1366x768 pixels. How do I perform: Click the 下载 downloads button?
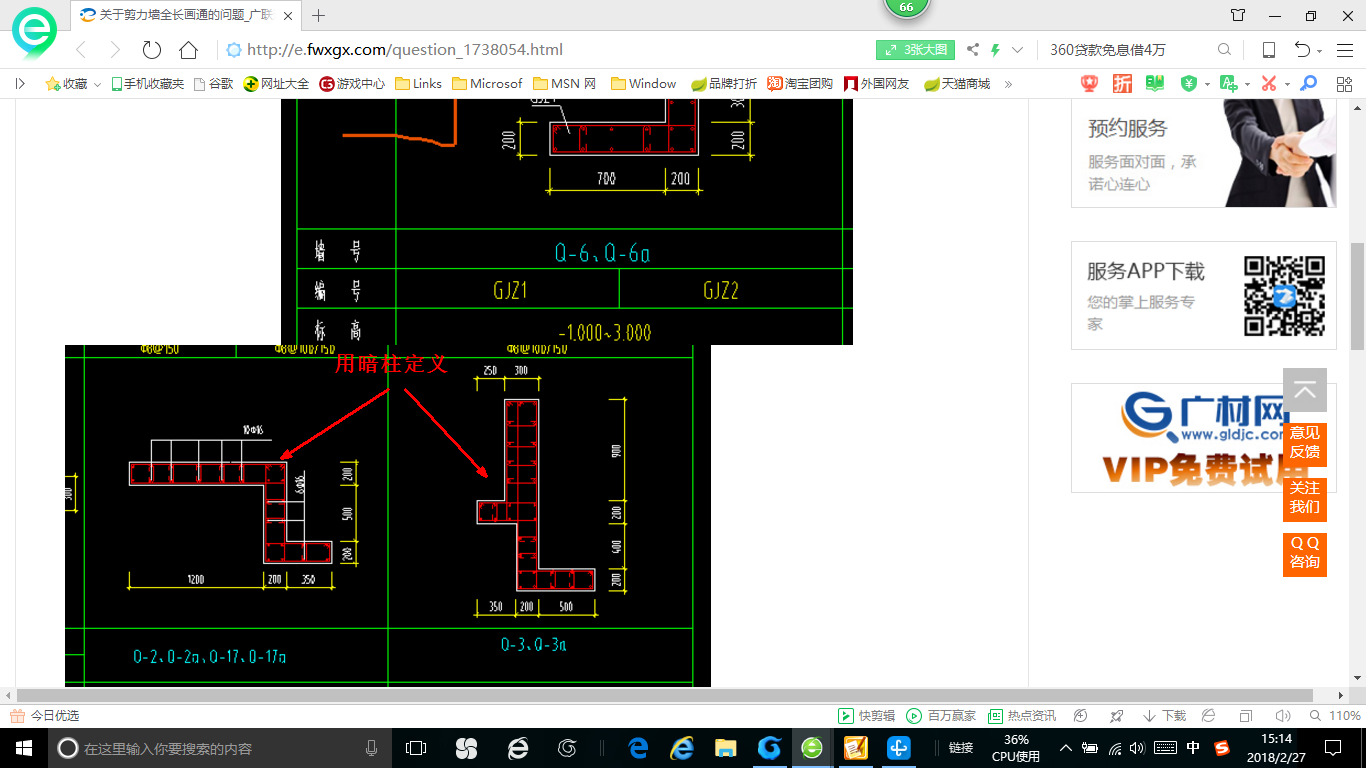click(x=1164, y=716)
